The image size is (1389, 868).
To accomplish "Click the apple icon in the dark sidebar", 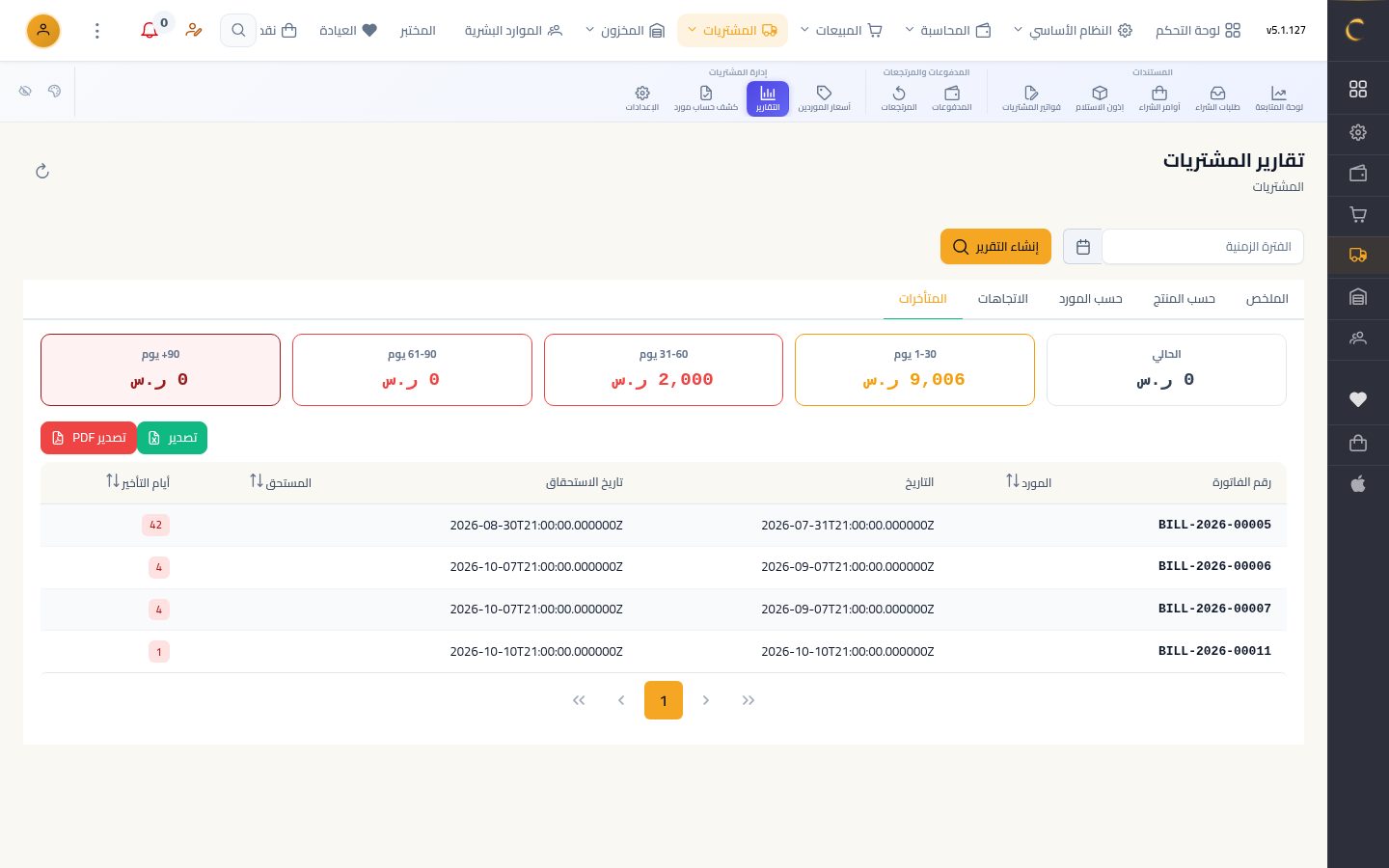I will point(1358,484).
